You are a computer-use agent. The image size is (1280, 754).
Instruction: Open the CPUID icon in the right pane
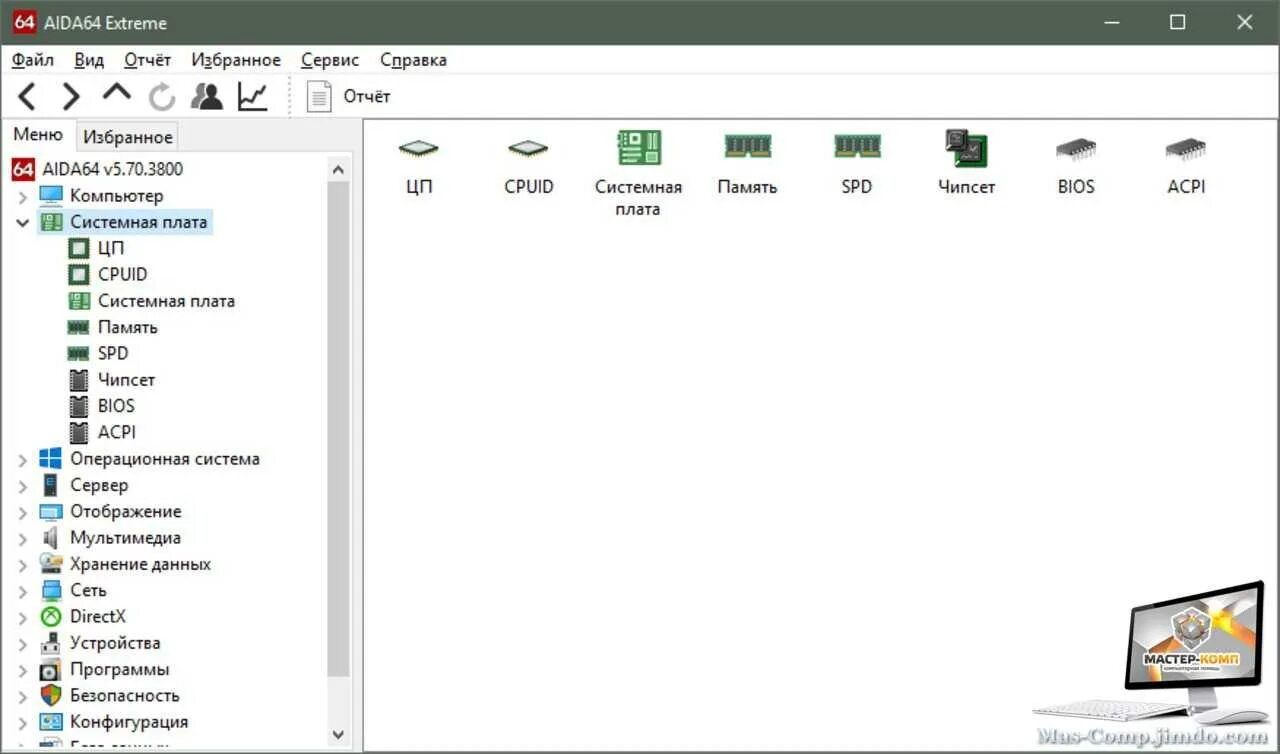[528, 164]
